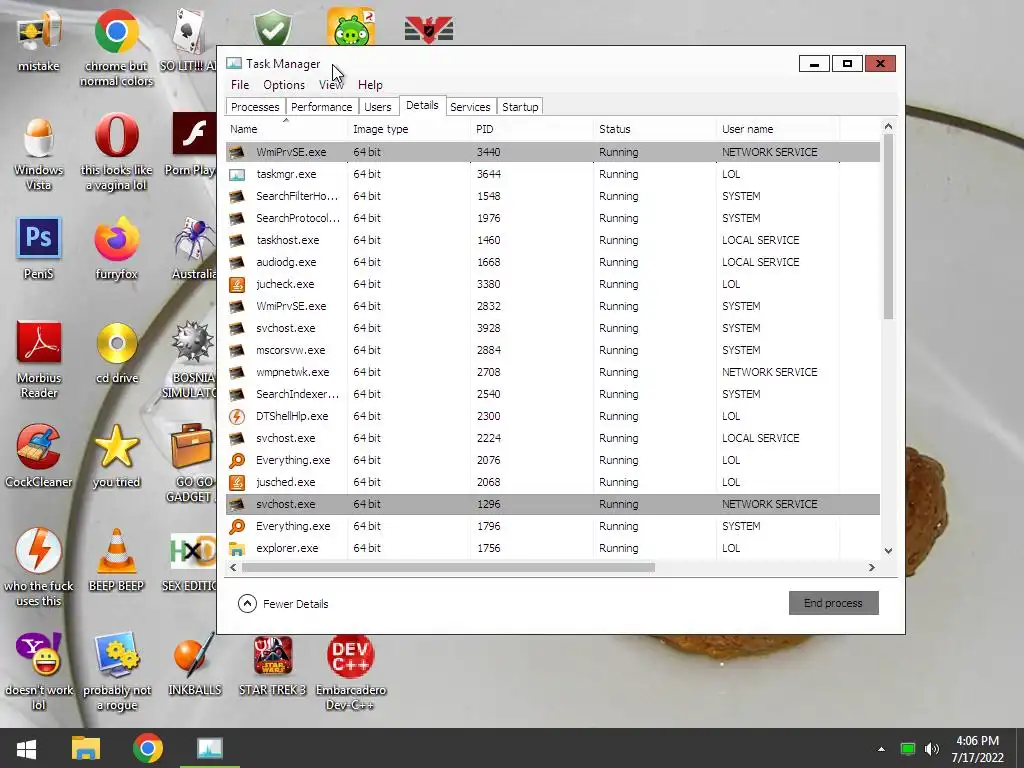Click the taskbar clock showing 4:06 PM

(x=978, y=749)
